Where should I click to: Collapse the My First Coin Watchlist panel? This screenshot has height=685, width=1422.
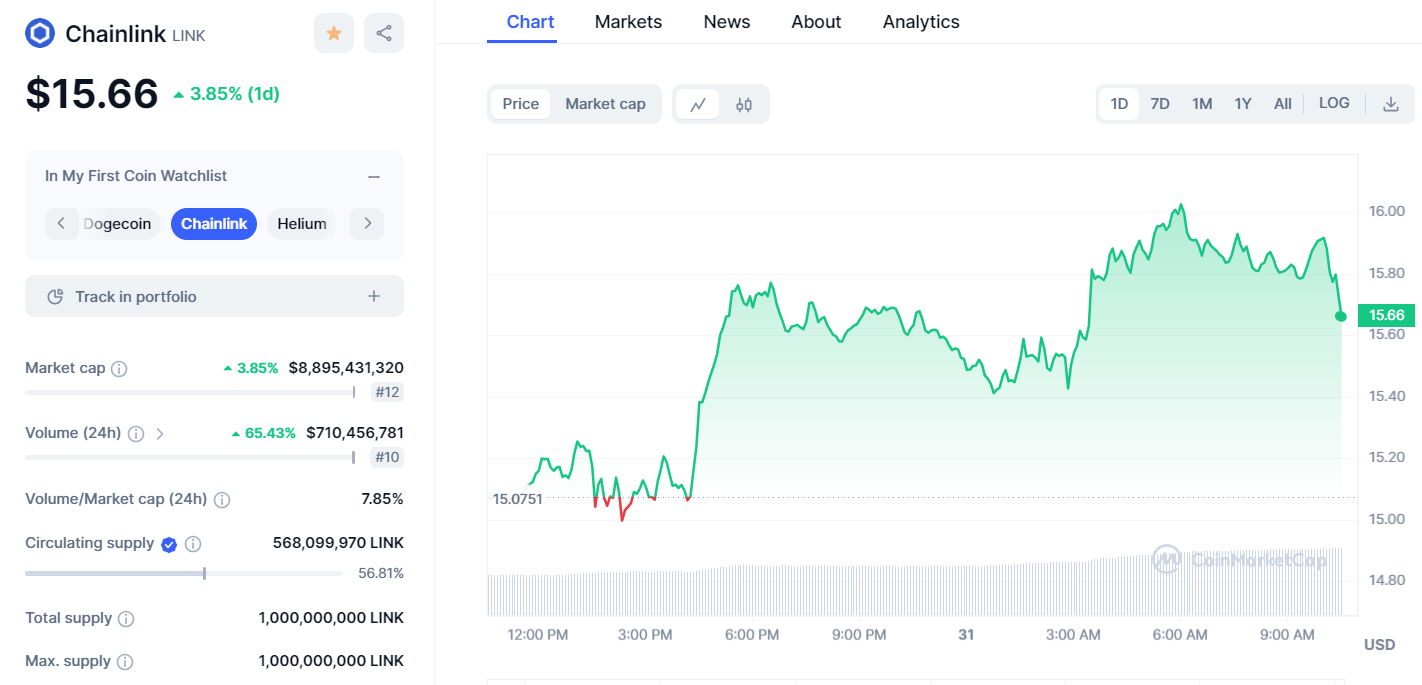pyautogui.click(x=374, y=176)
